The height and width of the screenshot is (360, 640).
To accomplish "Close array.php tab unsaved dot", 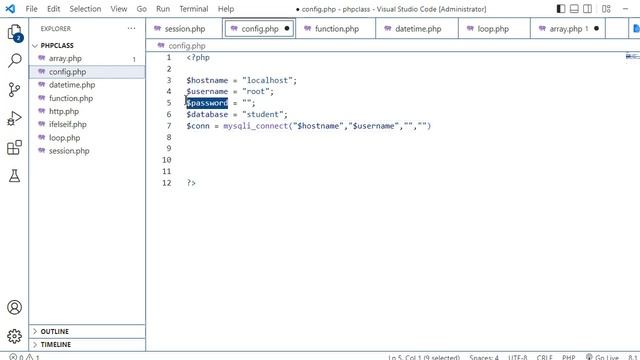I will [x=596, y=28].
